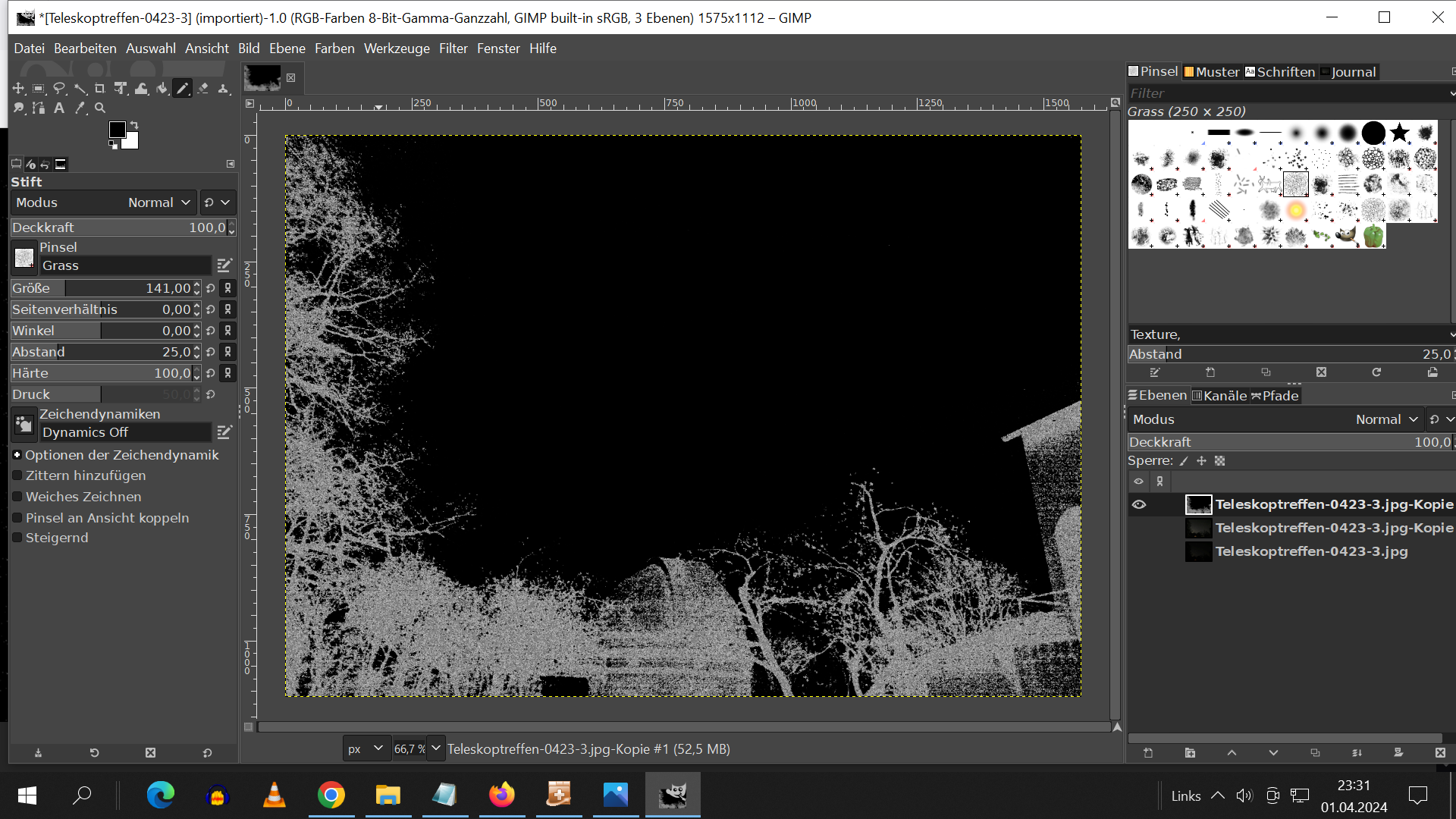Select the Color Picker tool
1456x819 pixels.
tap(80, 108)
